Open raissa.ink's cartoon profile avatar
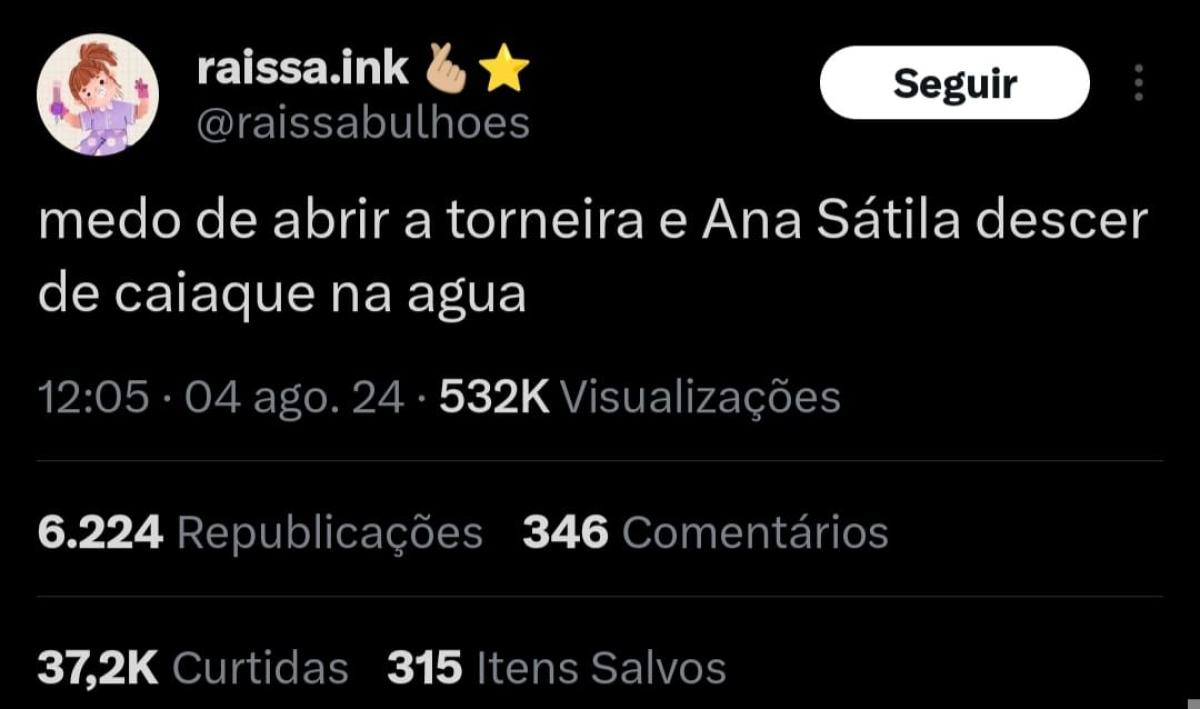1200x709 pixels. click(98, 95)
